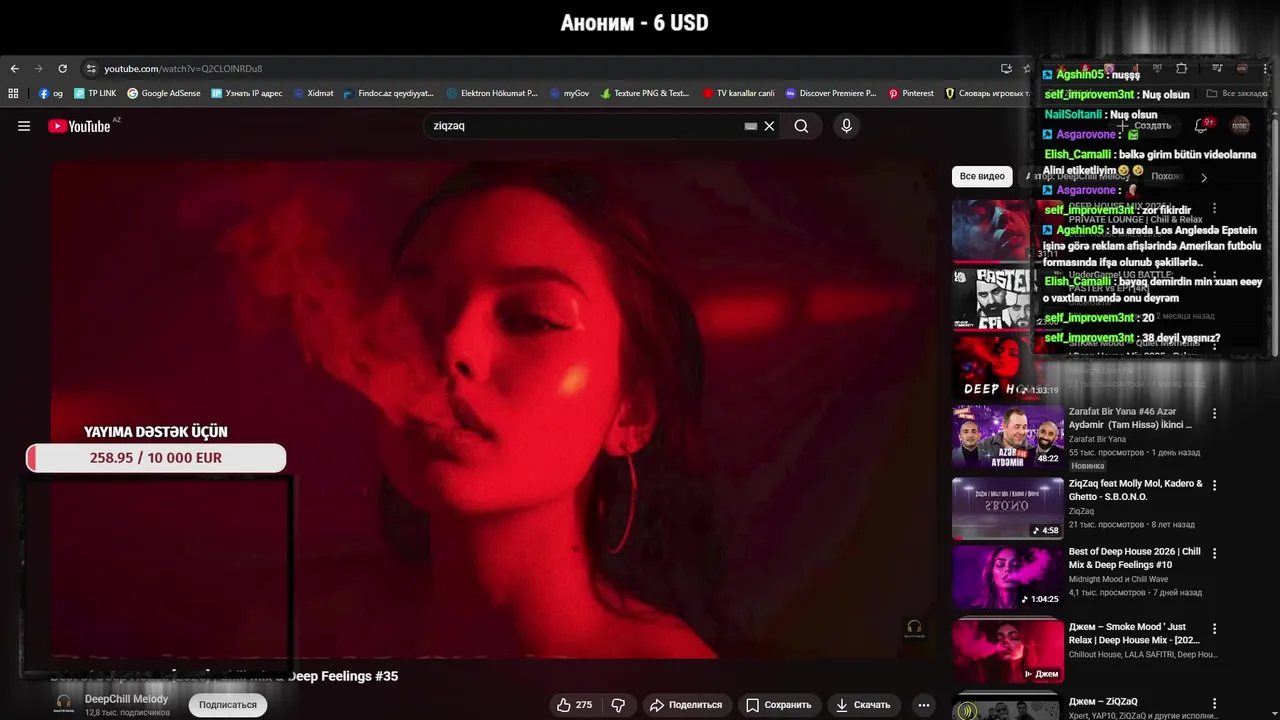Open options for Джем – ZiQZaQ
Image resolution: width=1280 pixels, height=720 pixels.
point(1215,703)
